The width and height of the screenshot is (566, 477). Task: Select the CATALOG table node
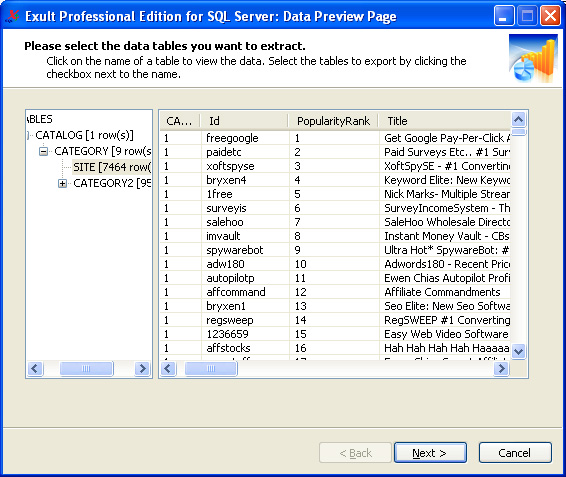tap(84, 135)
